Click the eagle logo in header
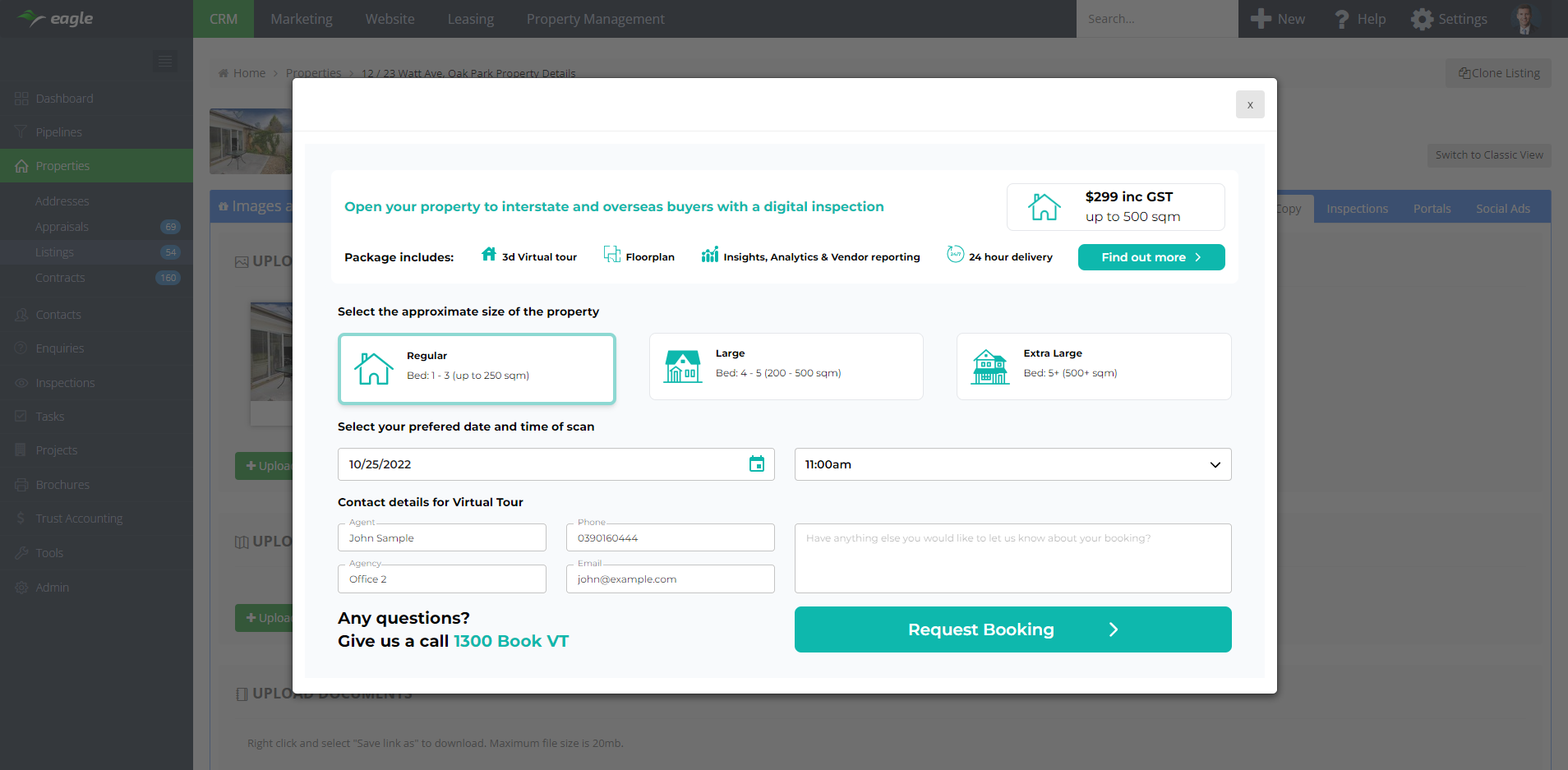This screenshot has width=1568, height=770. (56, 18)
